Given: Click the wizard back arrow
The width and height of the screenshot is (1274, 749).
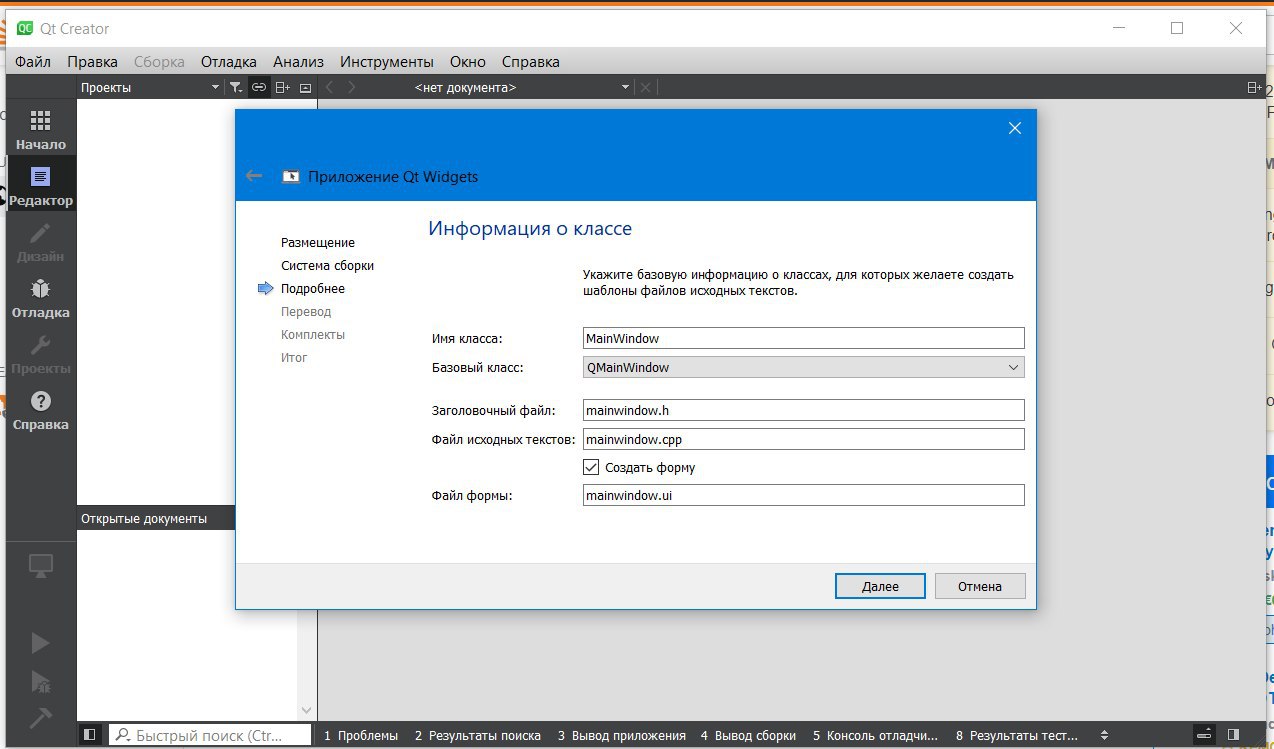Looking at the screenshot, I should tap(254, 176).
